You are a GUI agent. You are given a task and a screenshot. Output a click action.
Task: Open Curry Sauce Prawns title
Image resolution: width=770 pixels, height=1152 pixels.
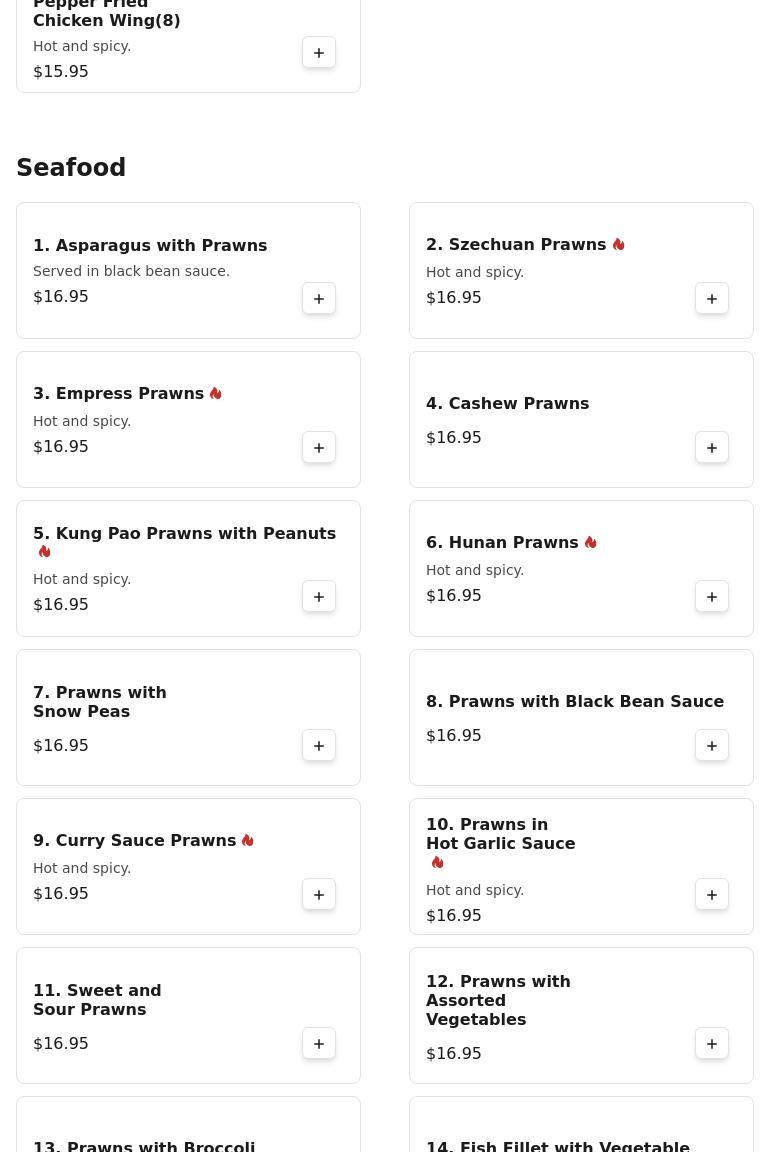click(134, 841)
